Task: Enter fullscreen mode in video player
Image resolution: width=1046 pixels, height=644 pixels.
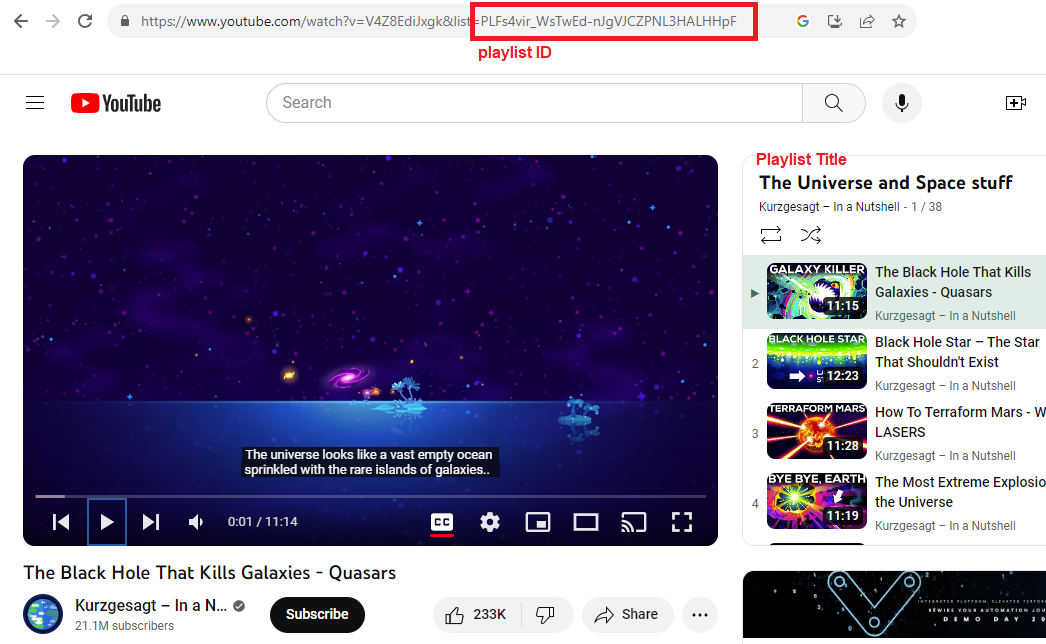Action: (x=682, y=522)
